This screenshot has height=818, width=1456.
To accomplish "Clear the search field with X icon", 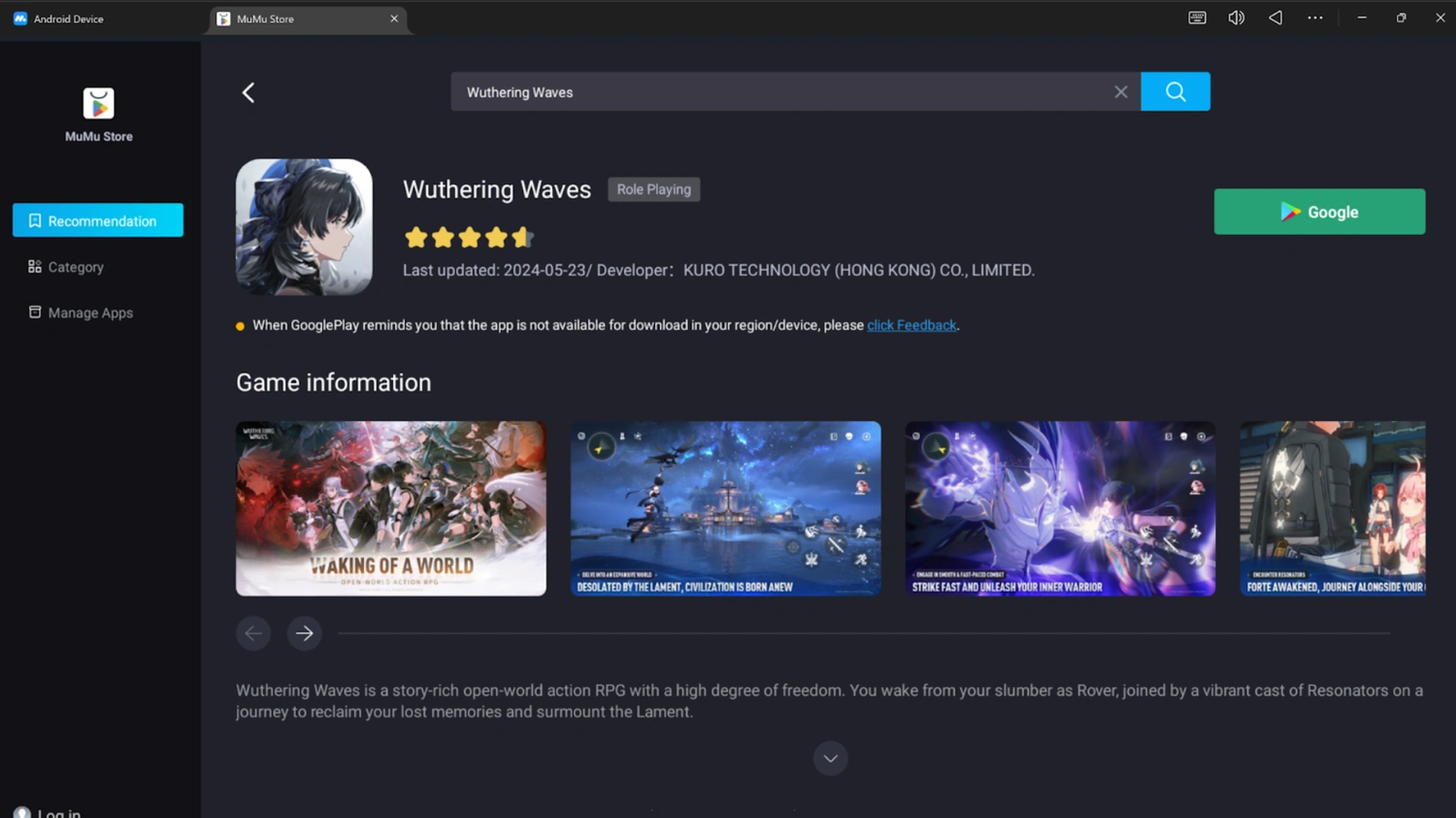I will (1120, 92).
